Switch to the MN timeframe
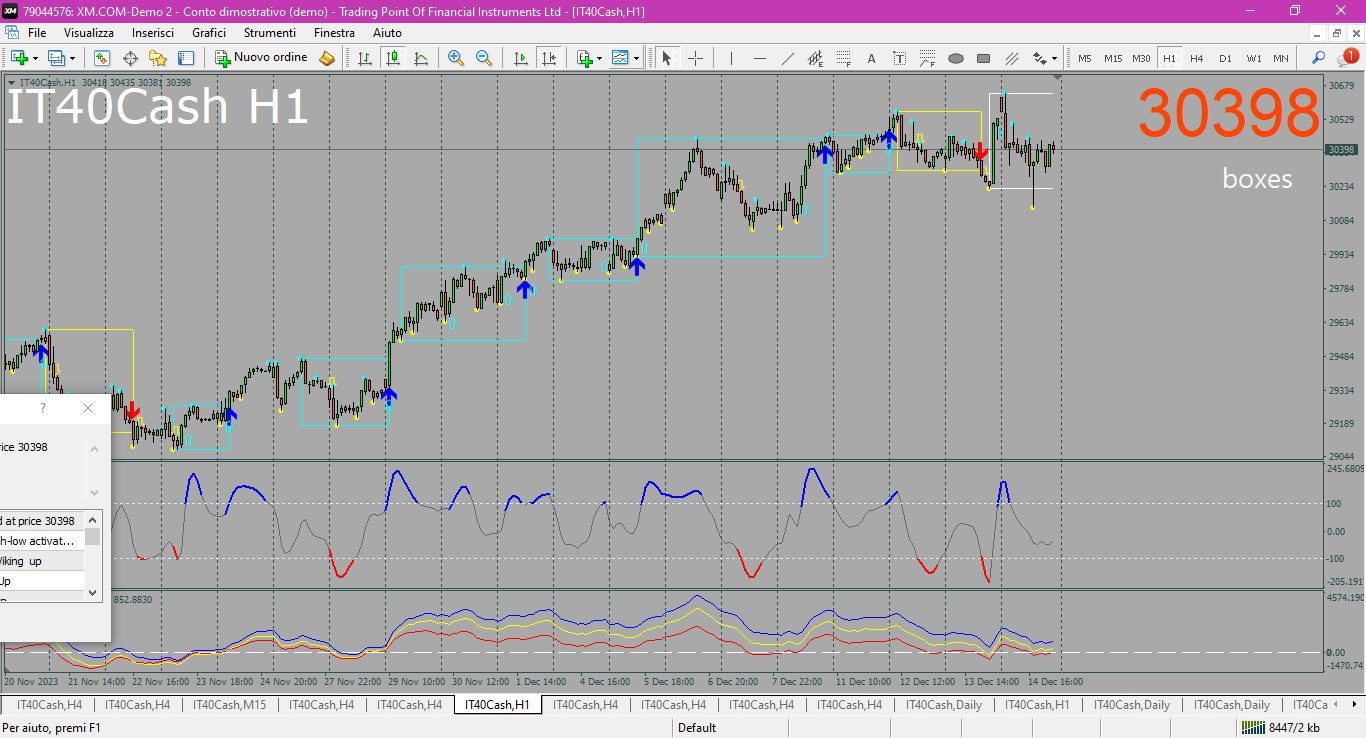 click(1281, 58)
